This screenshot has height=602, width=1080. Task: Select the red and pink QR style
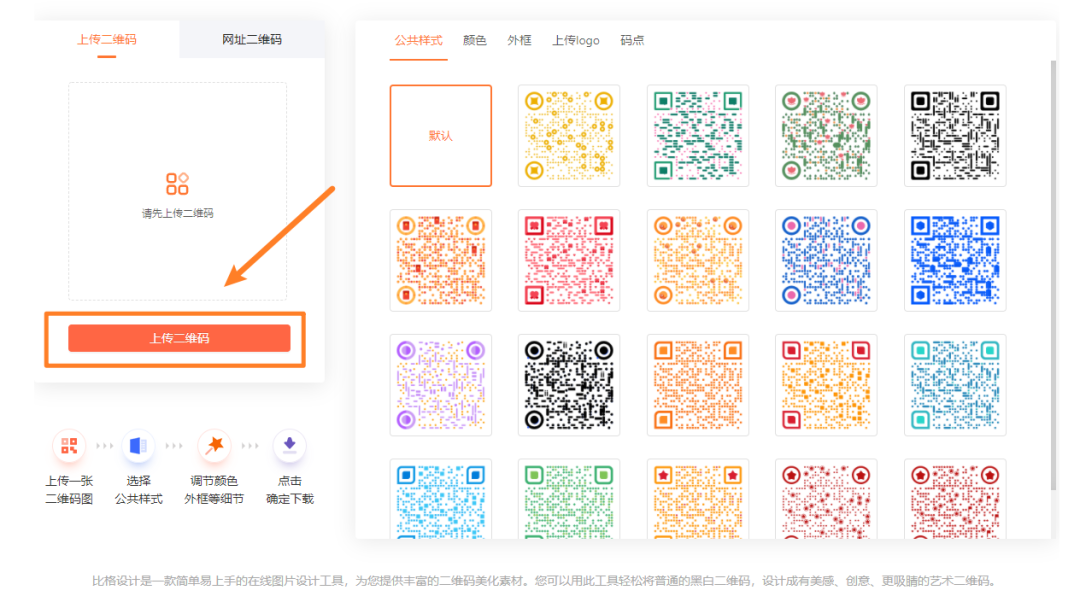coord(569,260)
